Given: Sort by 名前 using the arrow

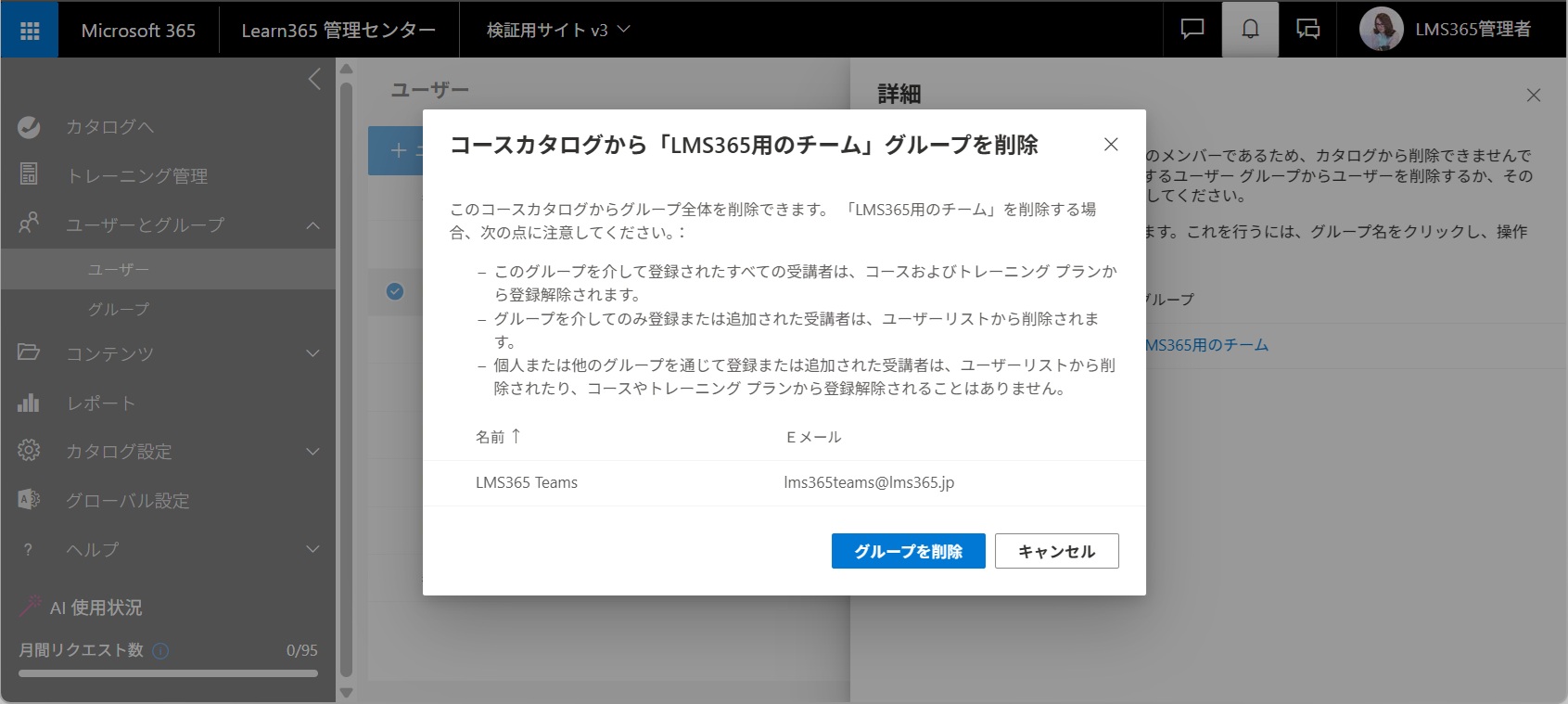Looking at the screenshot, I should (516, 435).
